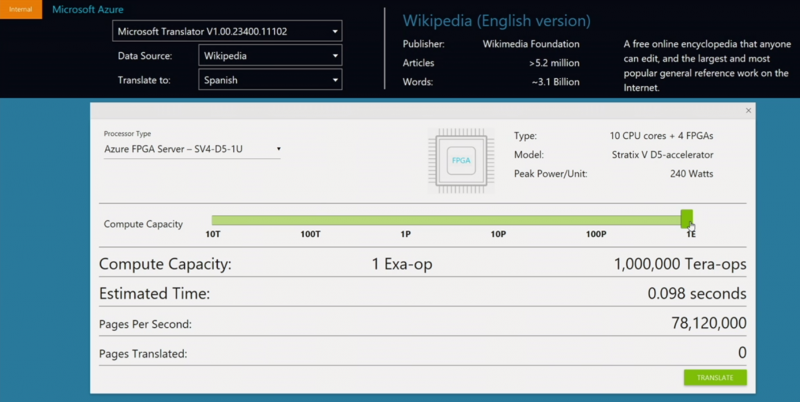Screen dimensions: 800x402
Task: Click the 78,120,000 pages per second value
Action: 709,323
